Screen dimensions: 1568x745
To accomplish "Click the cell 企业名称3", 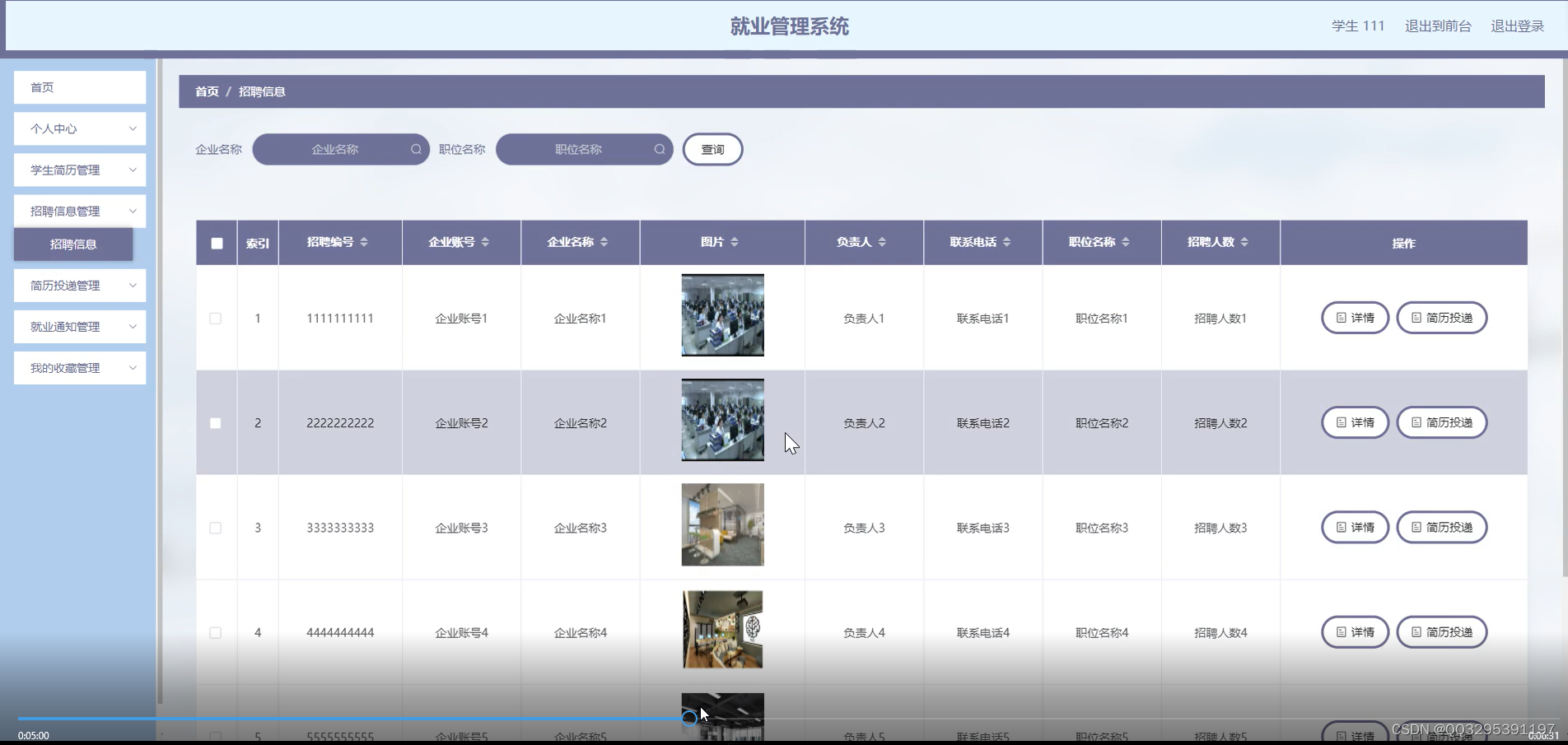I will tap(580, 528).
